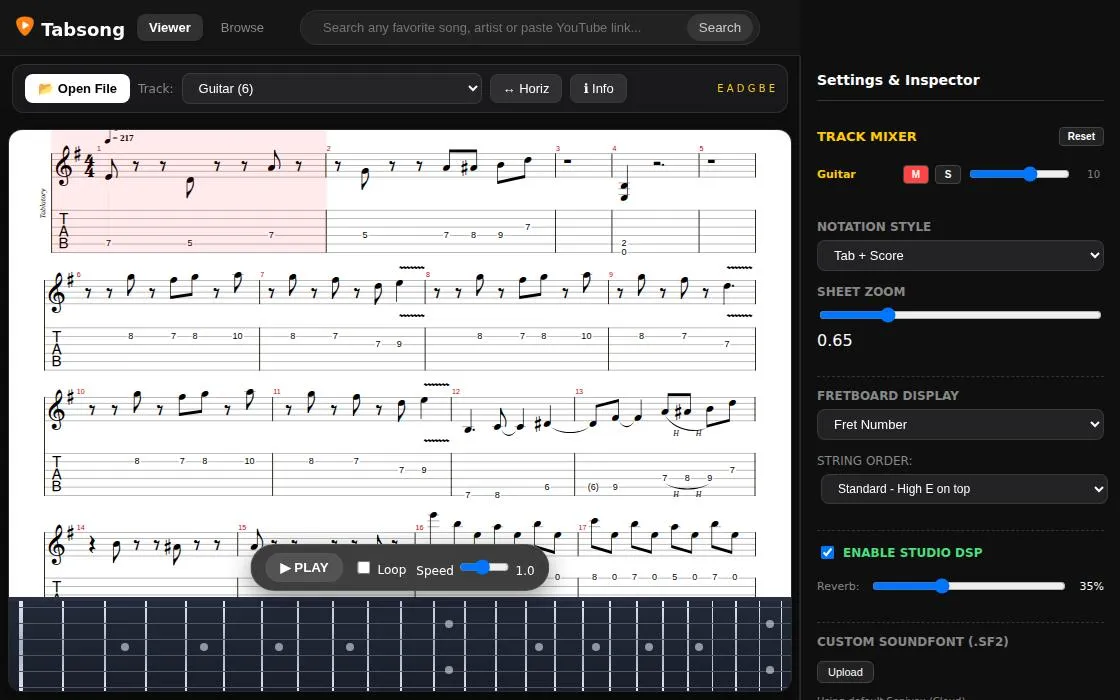
Task: Click the Guitar track name label
Action: (x=836, y=174)
